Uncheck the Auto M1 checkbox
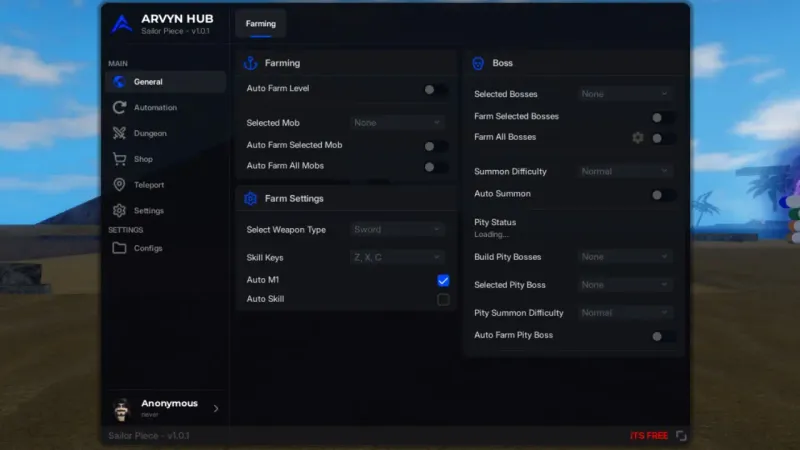Image resolution: width=800 pixels, height=450 pixels. tap(443, 280)
